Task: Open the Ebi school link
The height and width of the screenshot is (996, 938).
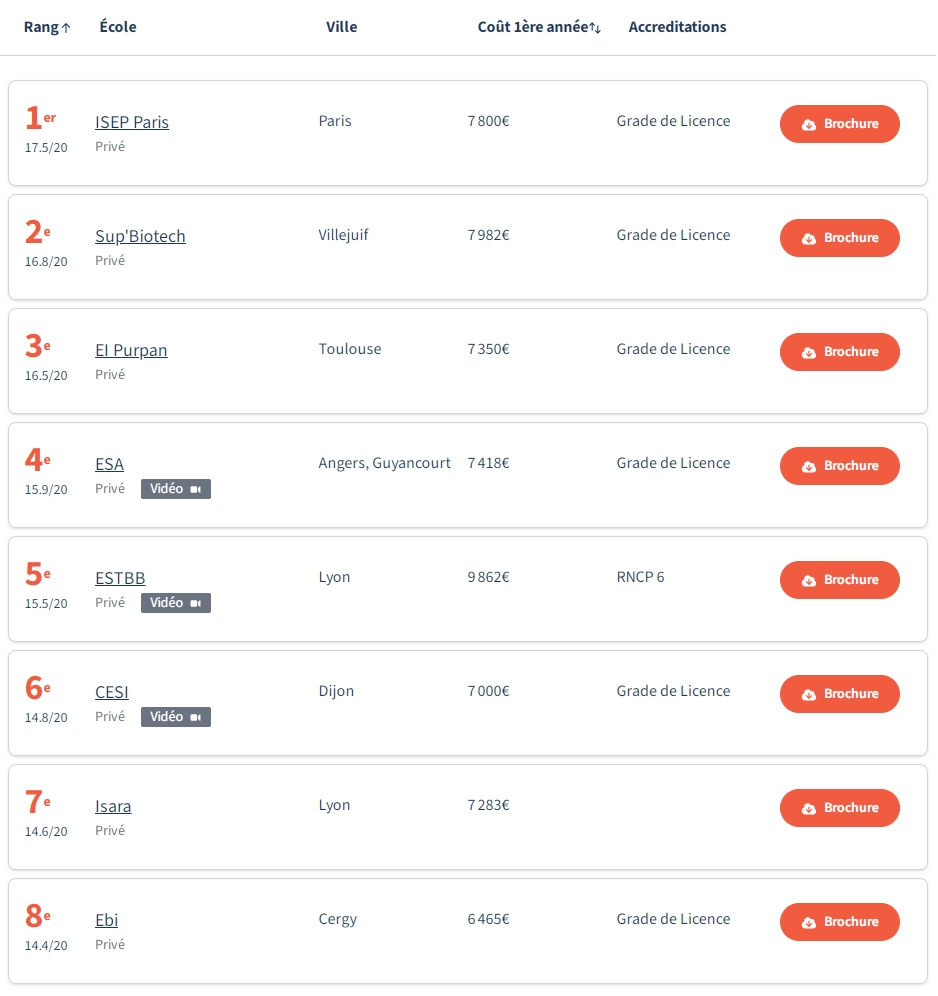Action: [106, 920]
